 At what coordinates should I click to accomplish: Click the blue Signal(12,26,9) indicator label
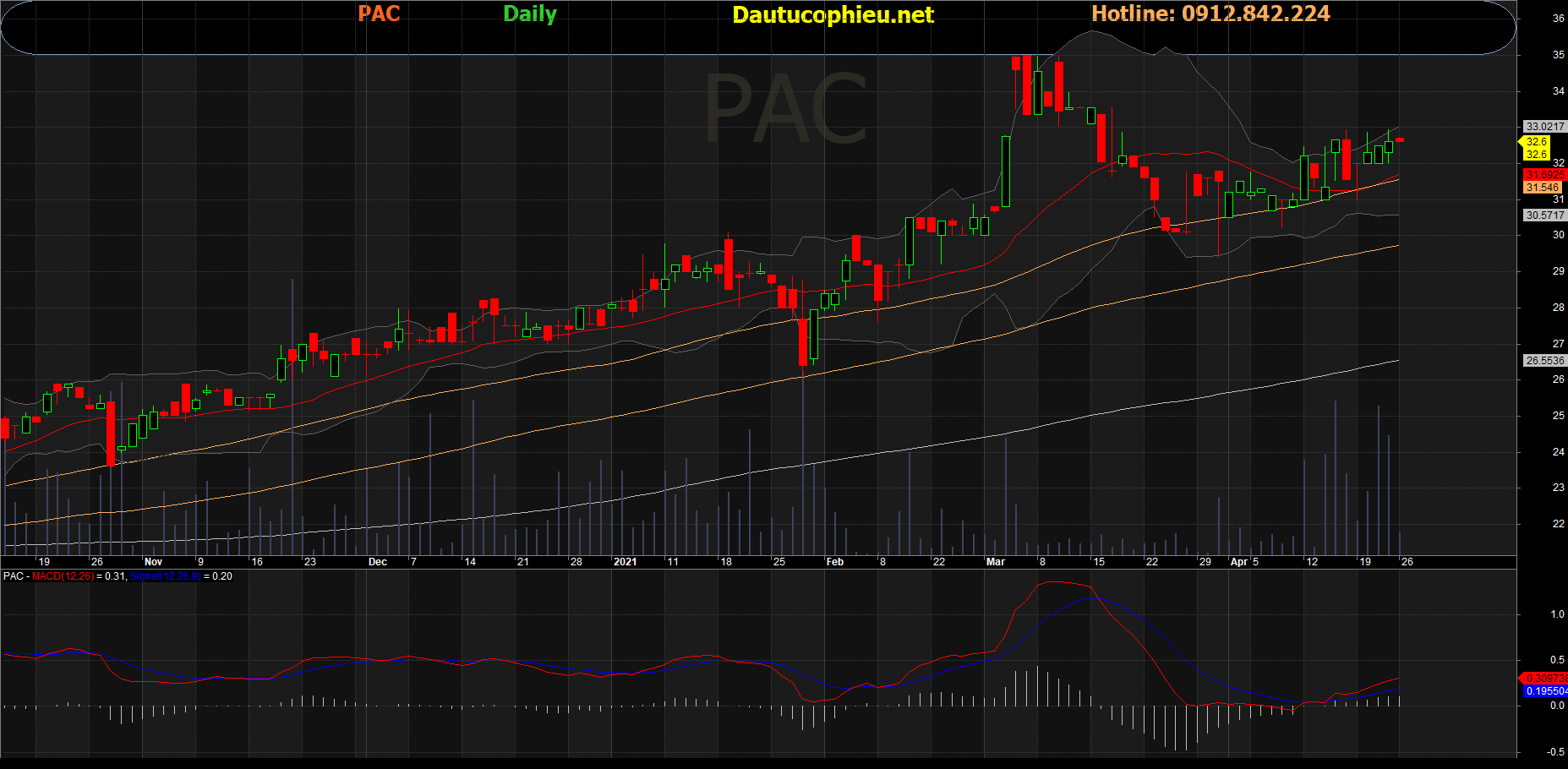(166, 576)
